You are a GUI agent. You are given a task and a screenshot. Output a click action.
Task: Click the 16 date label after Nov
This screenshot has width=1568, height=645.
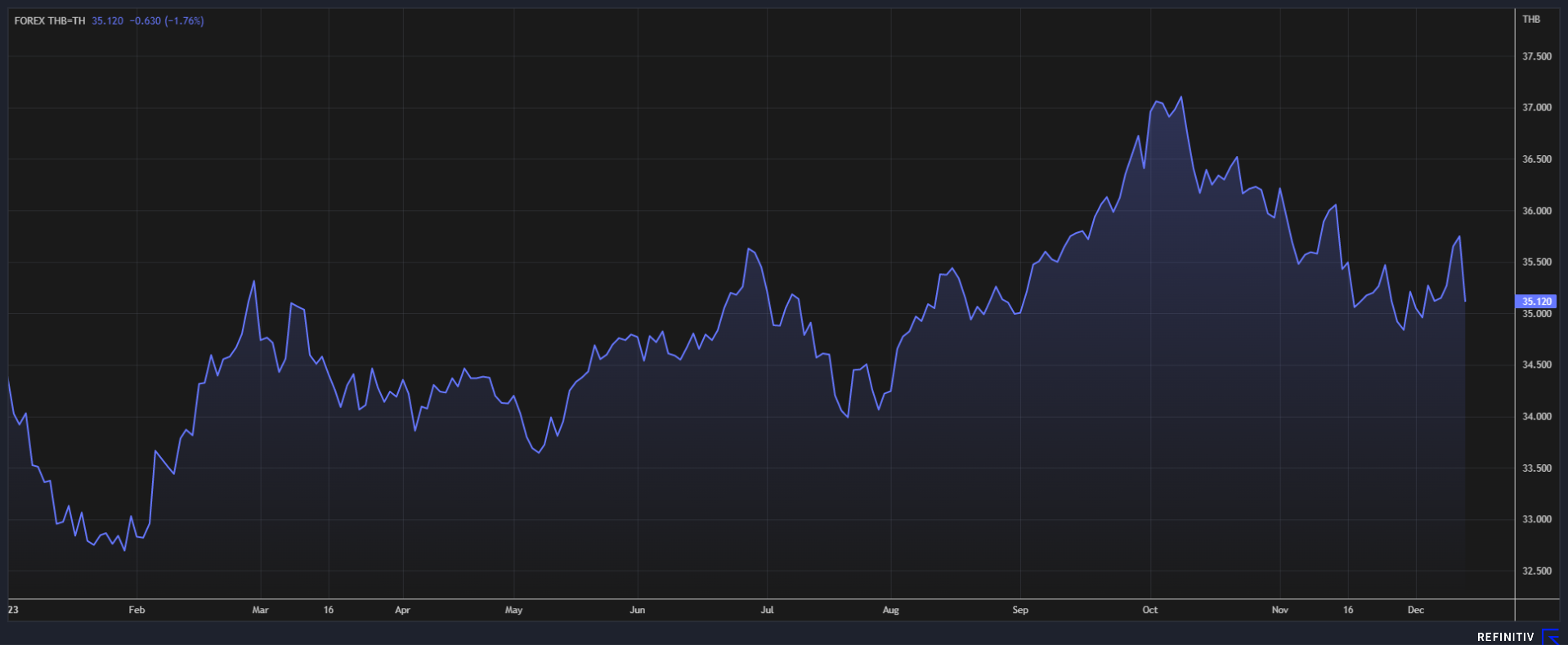[x=1348, y=610]
